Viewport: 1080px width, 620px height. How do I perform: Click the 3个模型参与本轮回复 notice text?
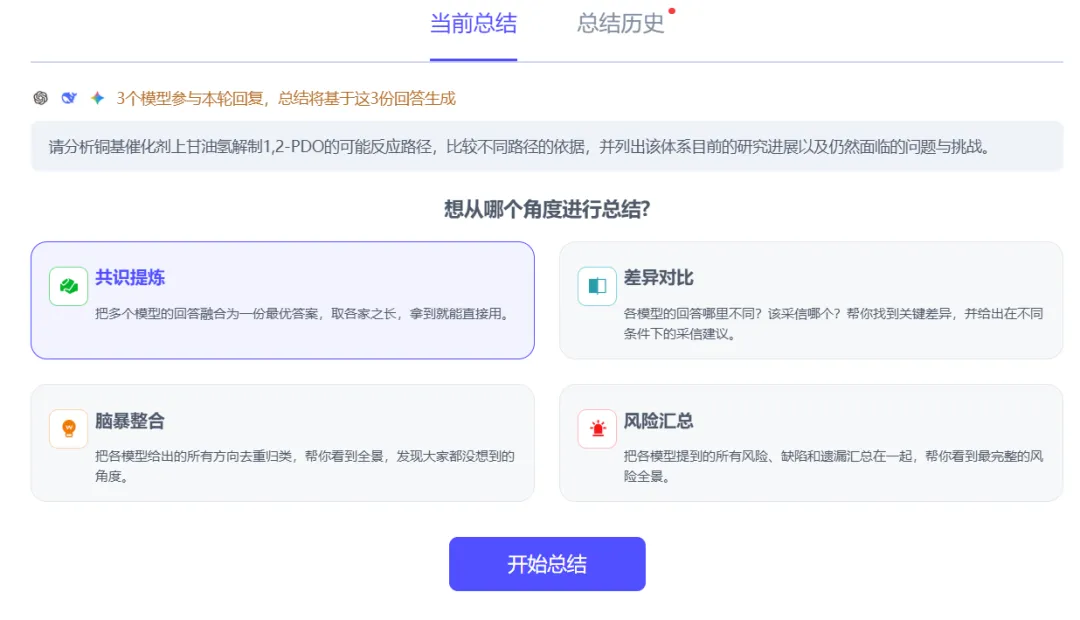pos(286,99)
